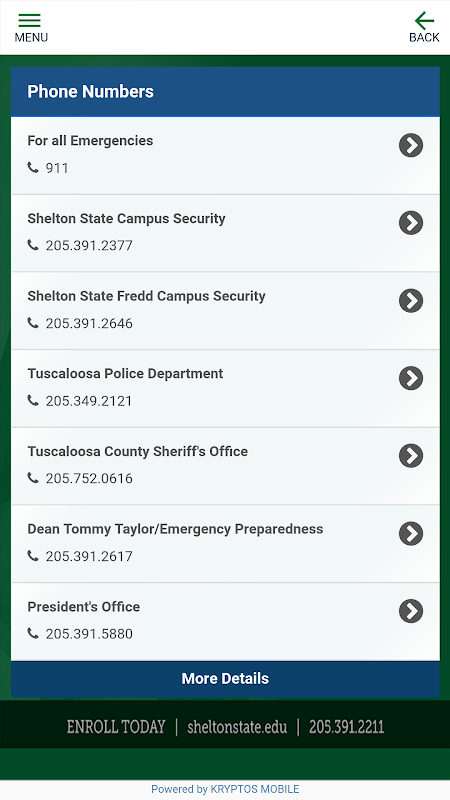Select the Dean Tommy Taylor/Emergency Preparedness entry

225,543
